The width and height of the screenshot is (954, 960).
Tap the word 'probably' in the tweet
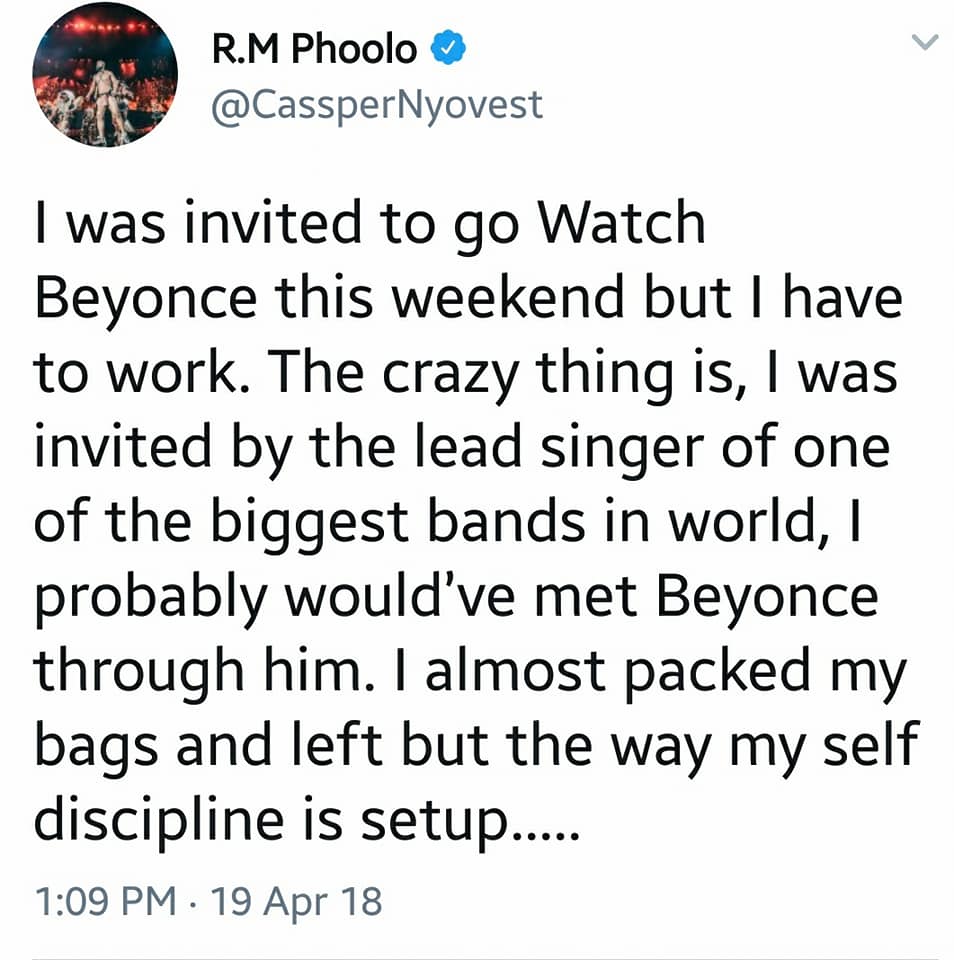point(151,599)
